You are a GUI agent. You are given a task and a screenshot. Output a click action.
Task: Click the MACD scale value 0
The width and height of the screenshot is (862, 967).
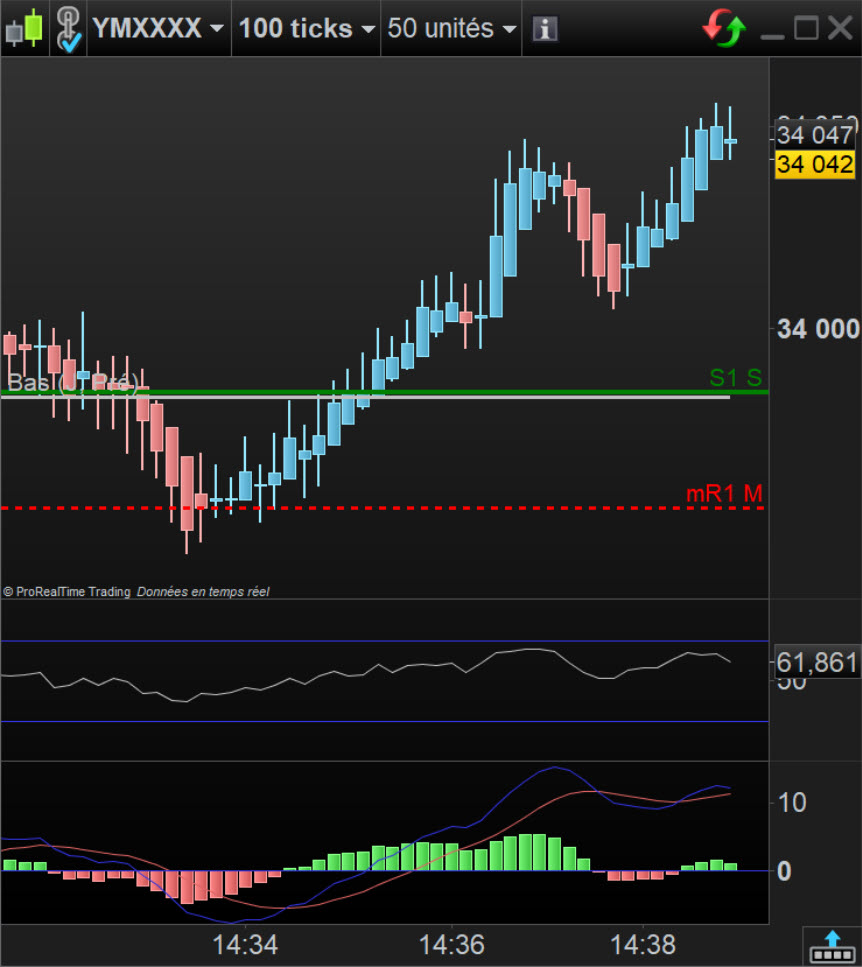(784, 871)
